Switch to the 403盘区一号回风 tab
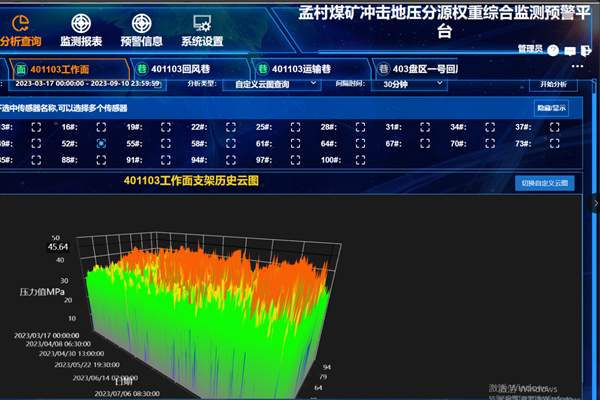This screenshot has height=400, width=600. point(422,69)
